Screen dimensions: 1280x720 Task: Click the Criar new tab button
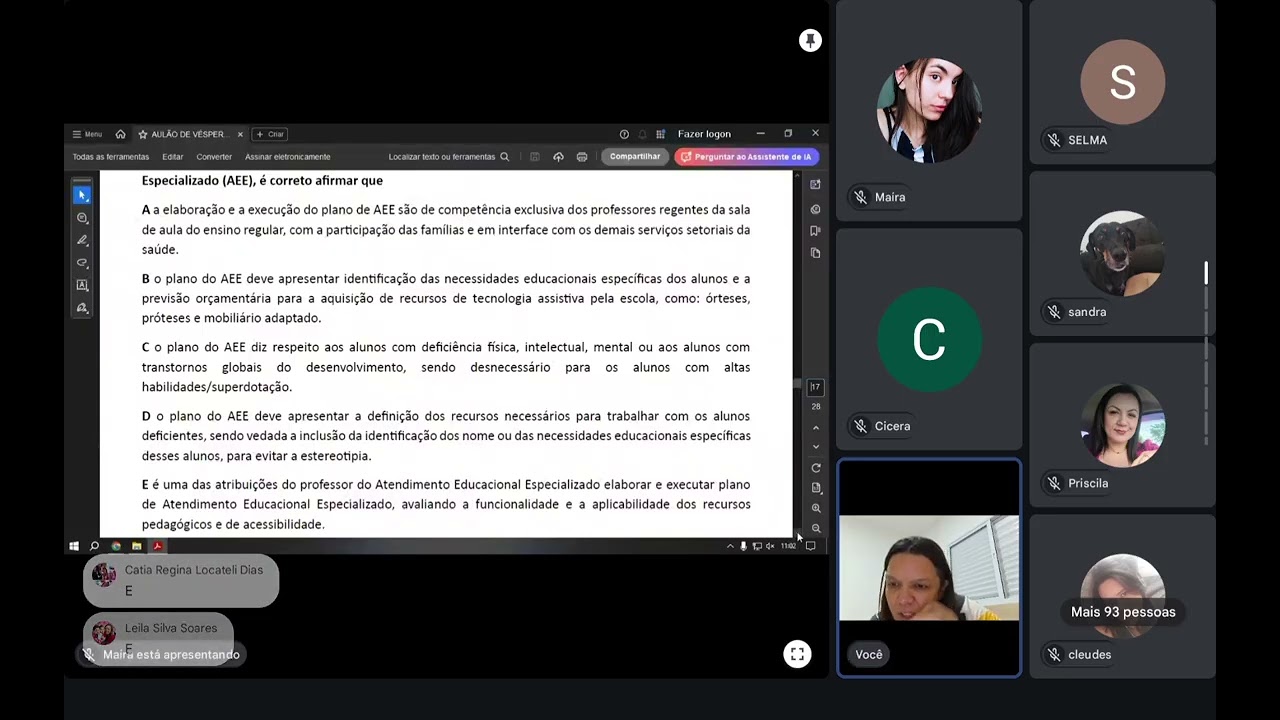pyautogui.click(x=270, y=134)
